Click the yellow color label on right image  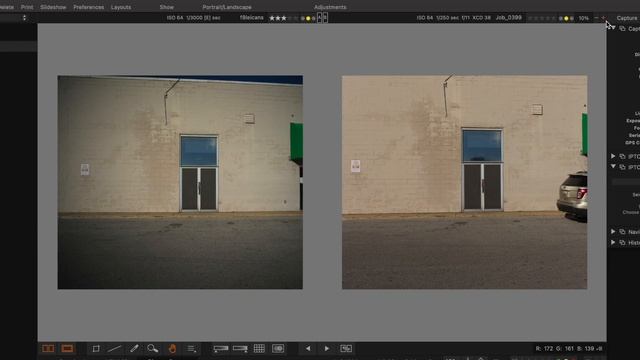566,18
